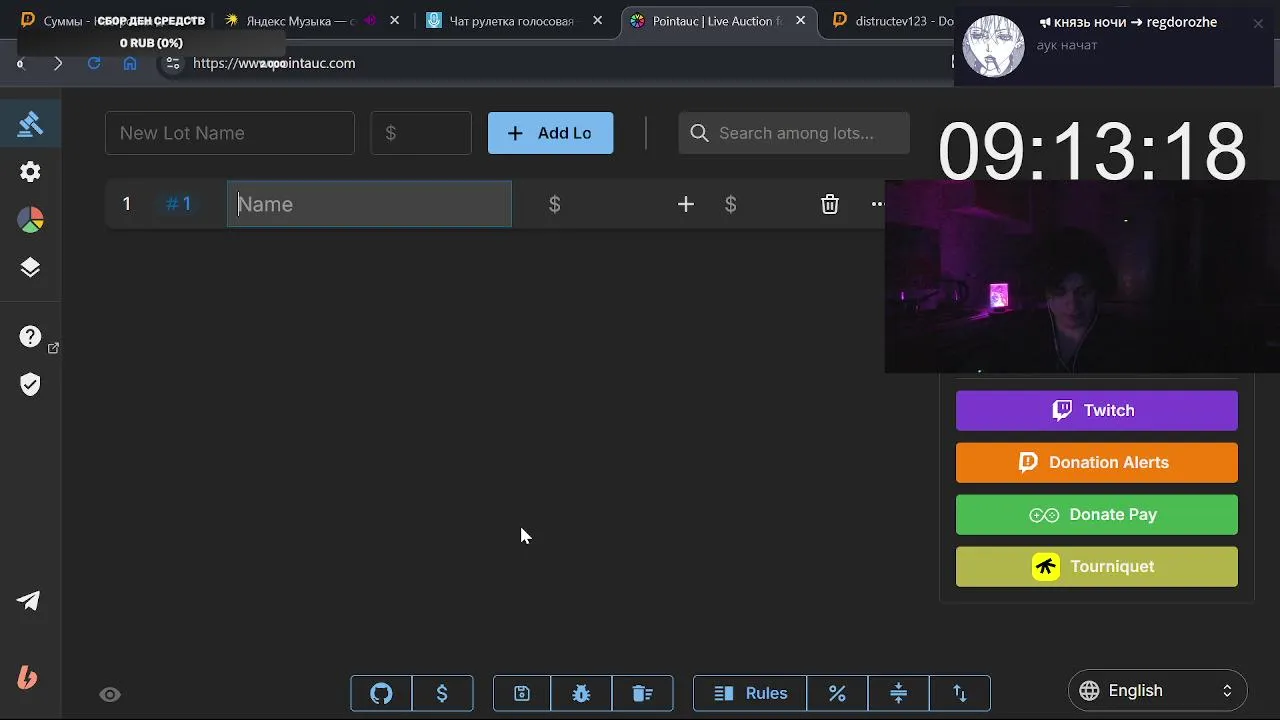Click the shield check icon in sidebar
Image resolution: width=1280 pixels, height=720 pixels.
click(x=30, y=385)
